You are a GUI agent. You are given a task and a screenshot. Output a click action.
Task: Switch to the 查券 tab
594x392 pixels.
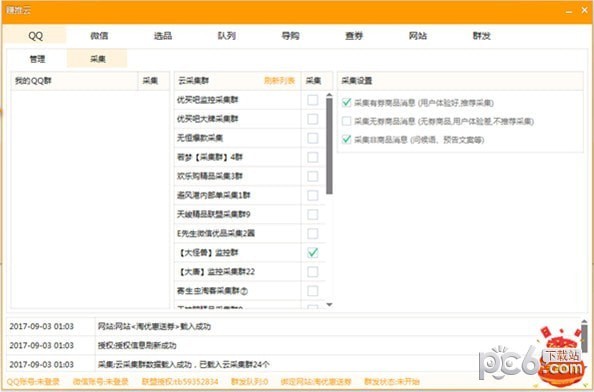(x=354, y=36)
